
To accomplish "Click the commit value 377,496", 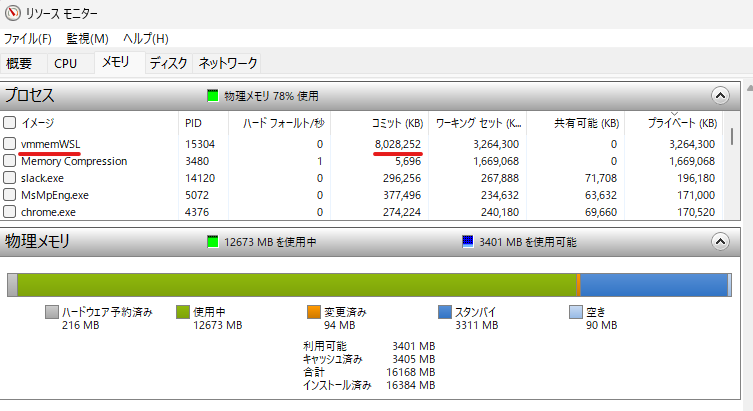I will 402,195.
